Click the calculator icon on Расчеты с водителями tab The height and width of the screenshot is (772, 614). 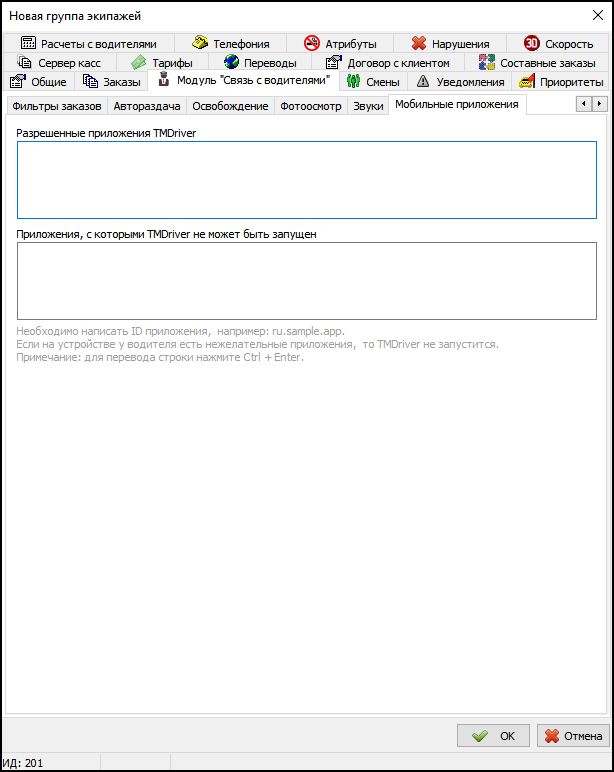tap(28, 44)
